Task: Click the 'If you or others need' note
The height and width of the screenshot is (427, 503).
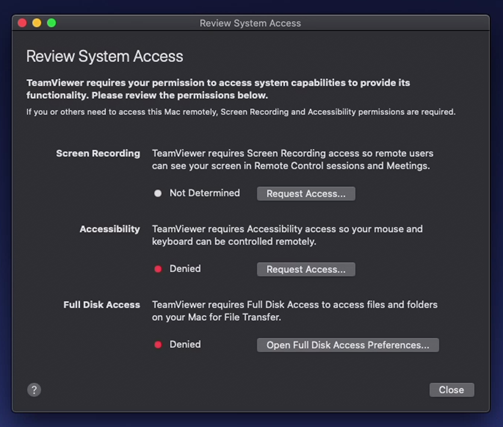Action: point(241,112)
